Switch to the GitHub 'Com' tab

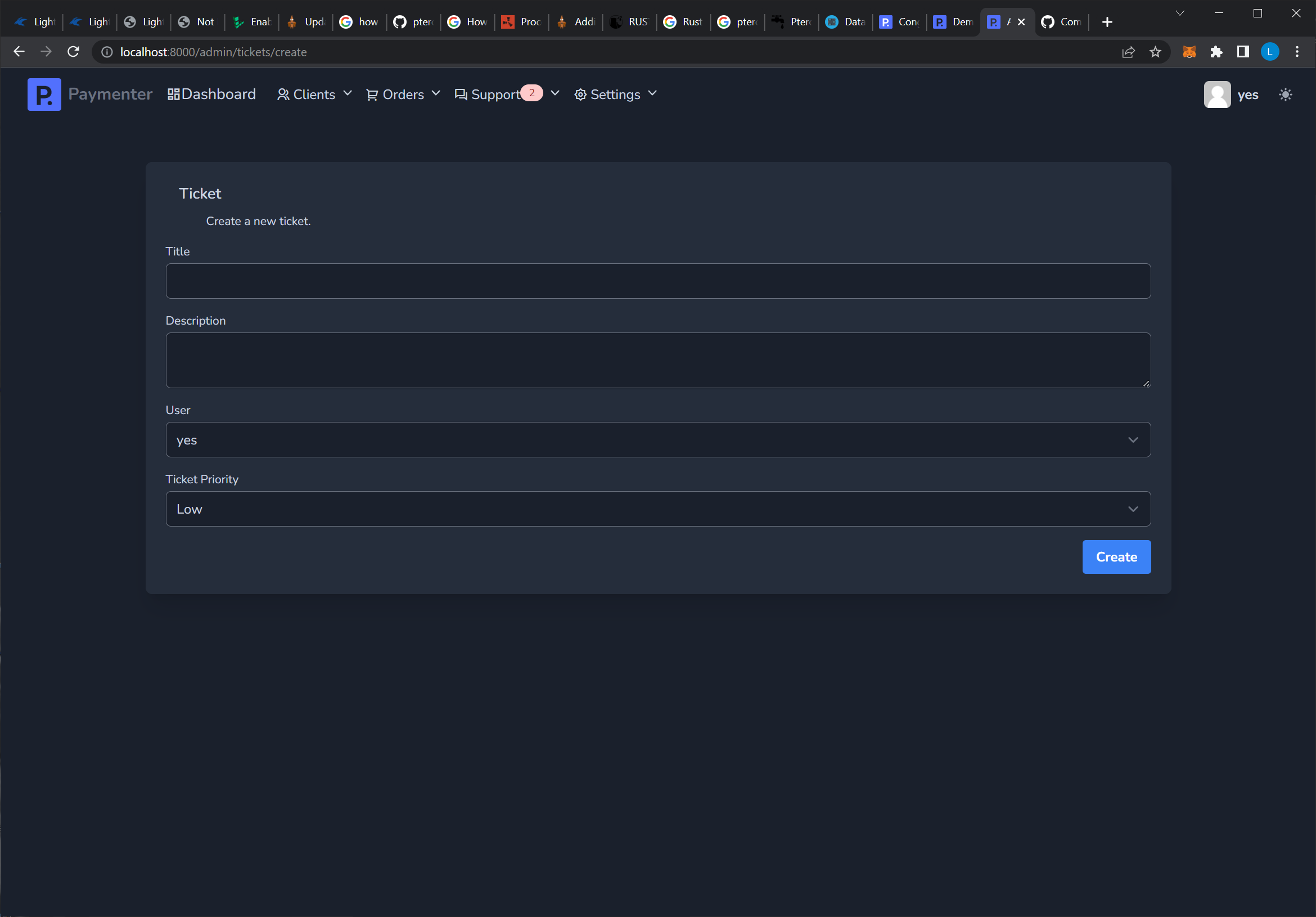point(1061,22)
